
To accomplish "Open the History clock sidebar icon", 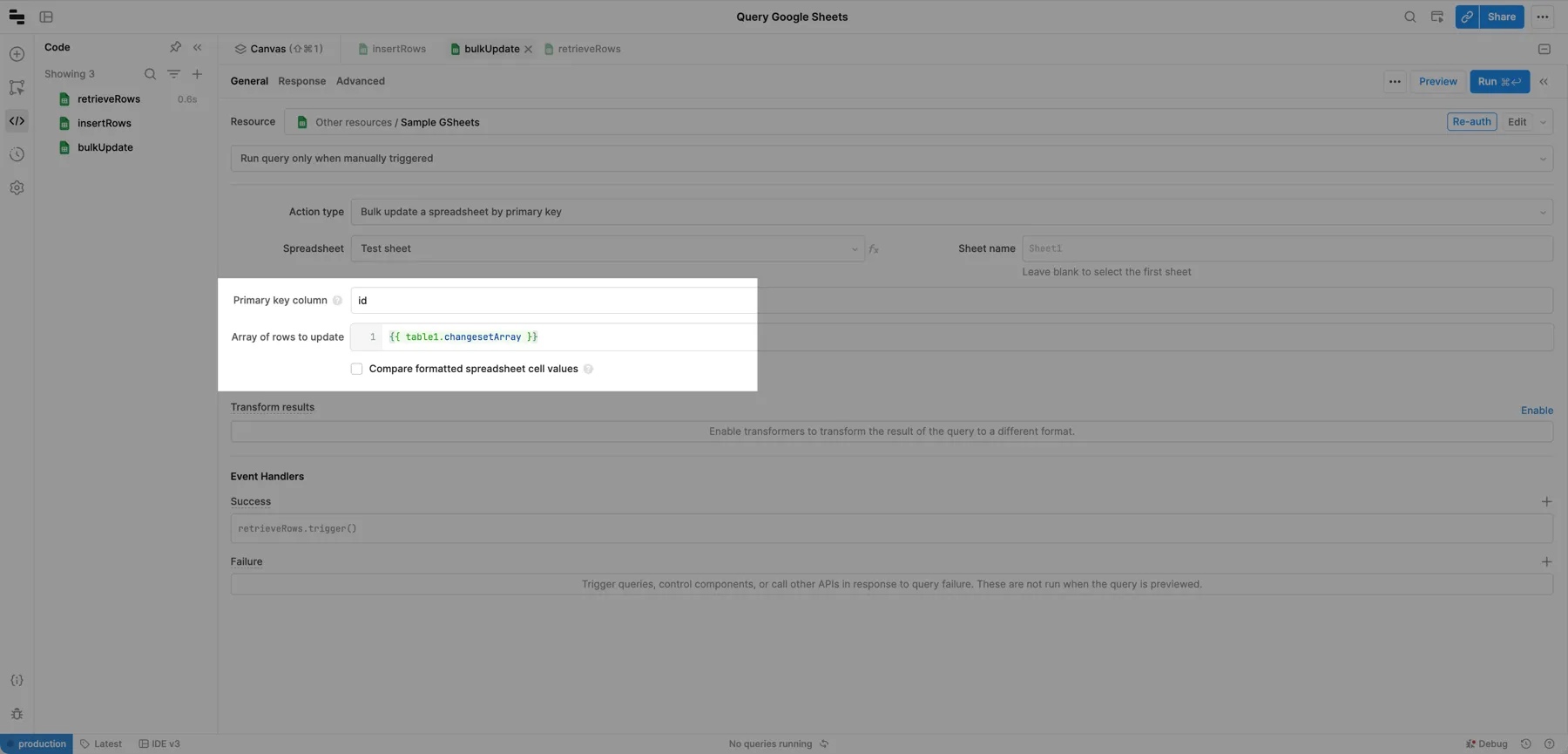I will pos(17,154).
